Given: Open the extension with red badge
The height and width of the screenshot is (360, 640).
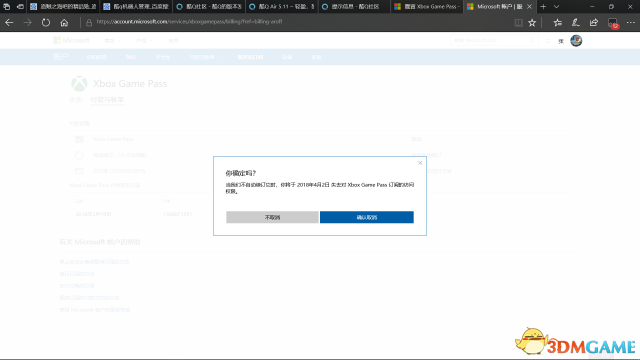Looking at the screenshot, I should click(x=613, y=23).
